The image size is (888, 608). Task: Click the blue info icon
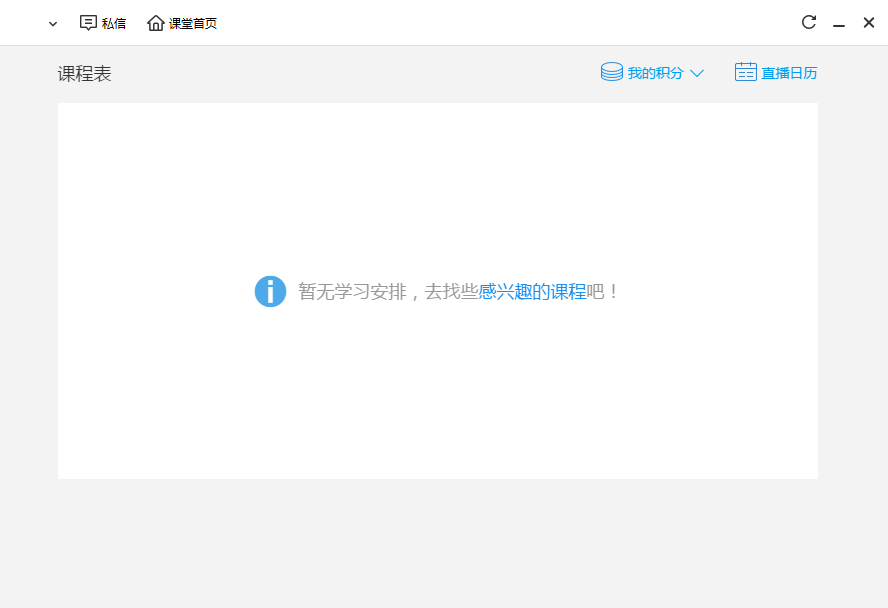tap(270, 291)
